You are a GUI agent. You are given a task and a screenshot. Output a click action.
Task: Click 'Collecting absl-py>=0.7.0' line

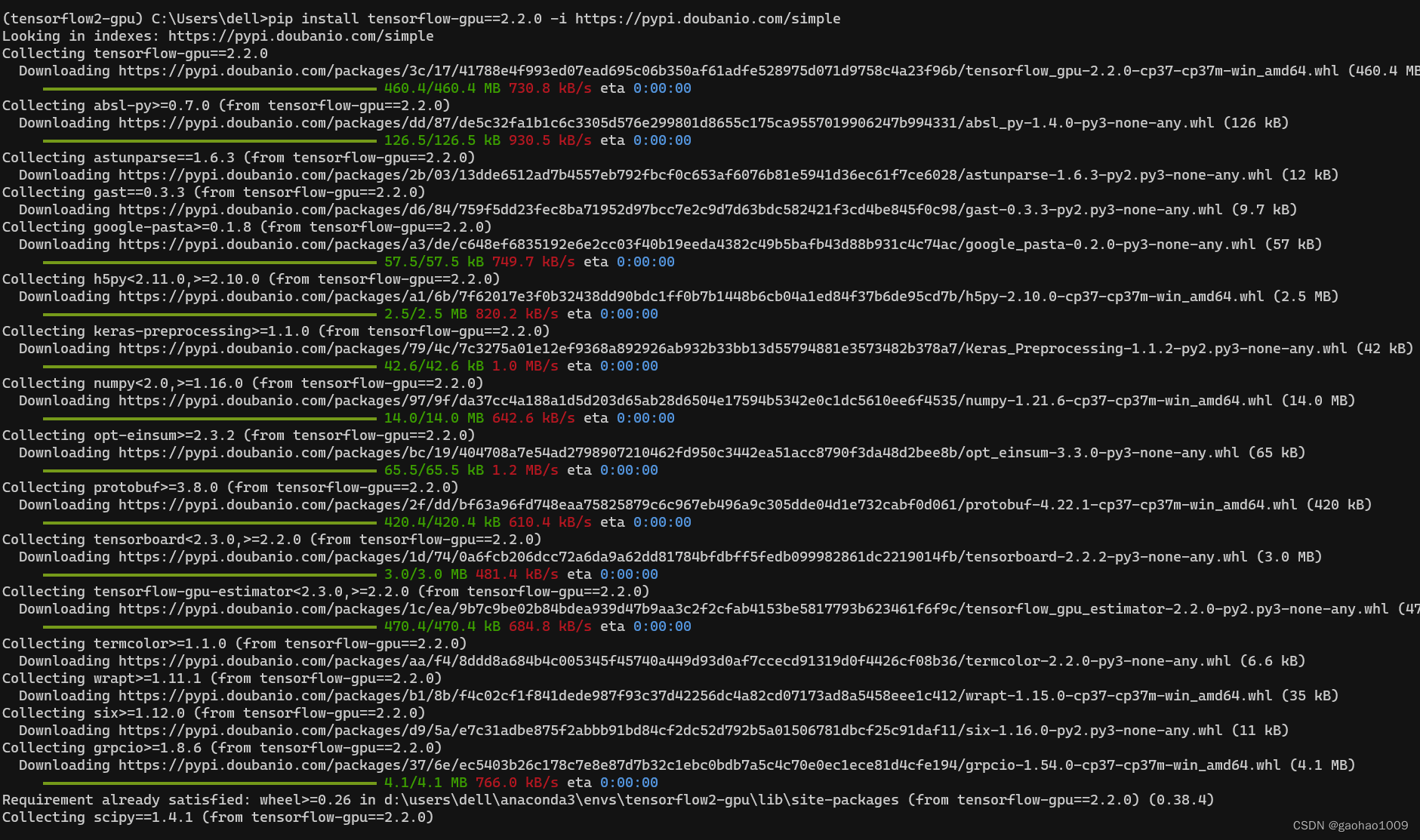tap(226, 105)
